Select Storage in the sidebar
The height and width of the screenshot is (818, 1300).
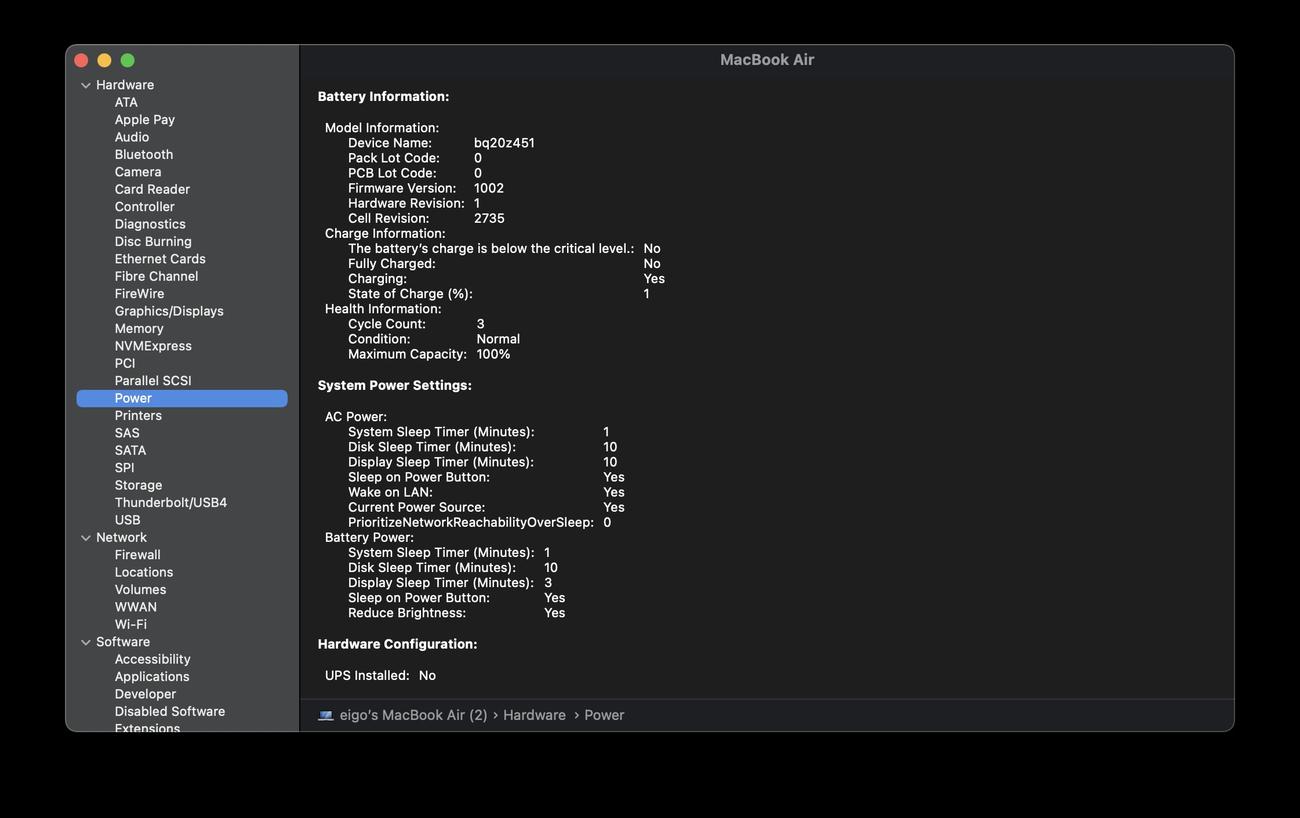tap(138, 486)
